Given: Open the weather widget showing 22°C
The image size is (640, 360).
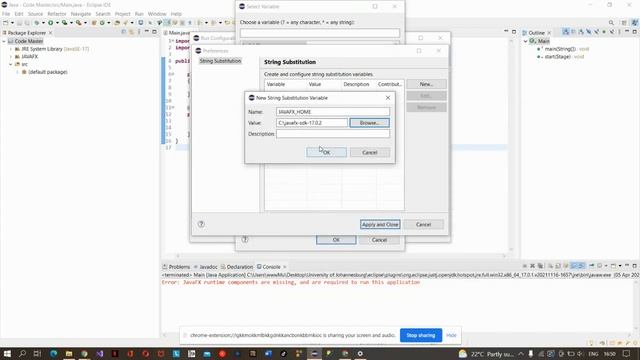Looking at the screenshot, I should click(x=486, y=354).
